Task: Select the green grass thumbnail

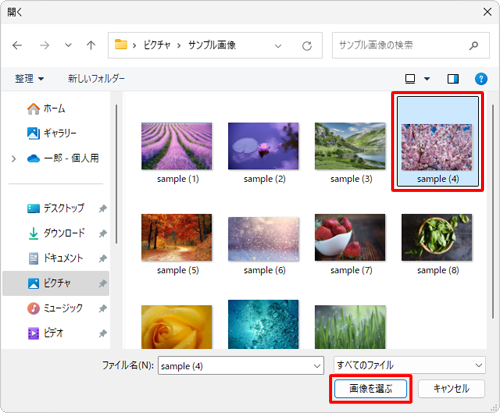Action: 350,327
